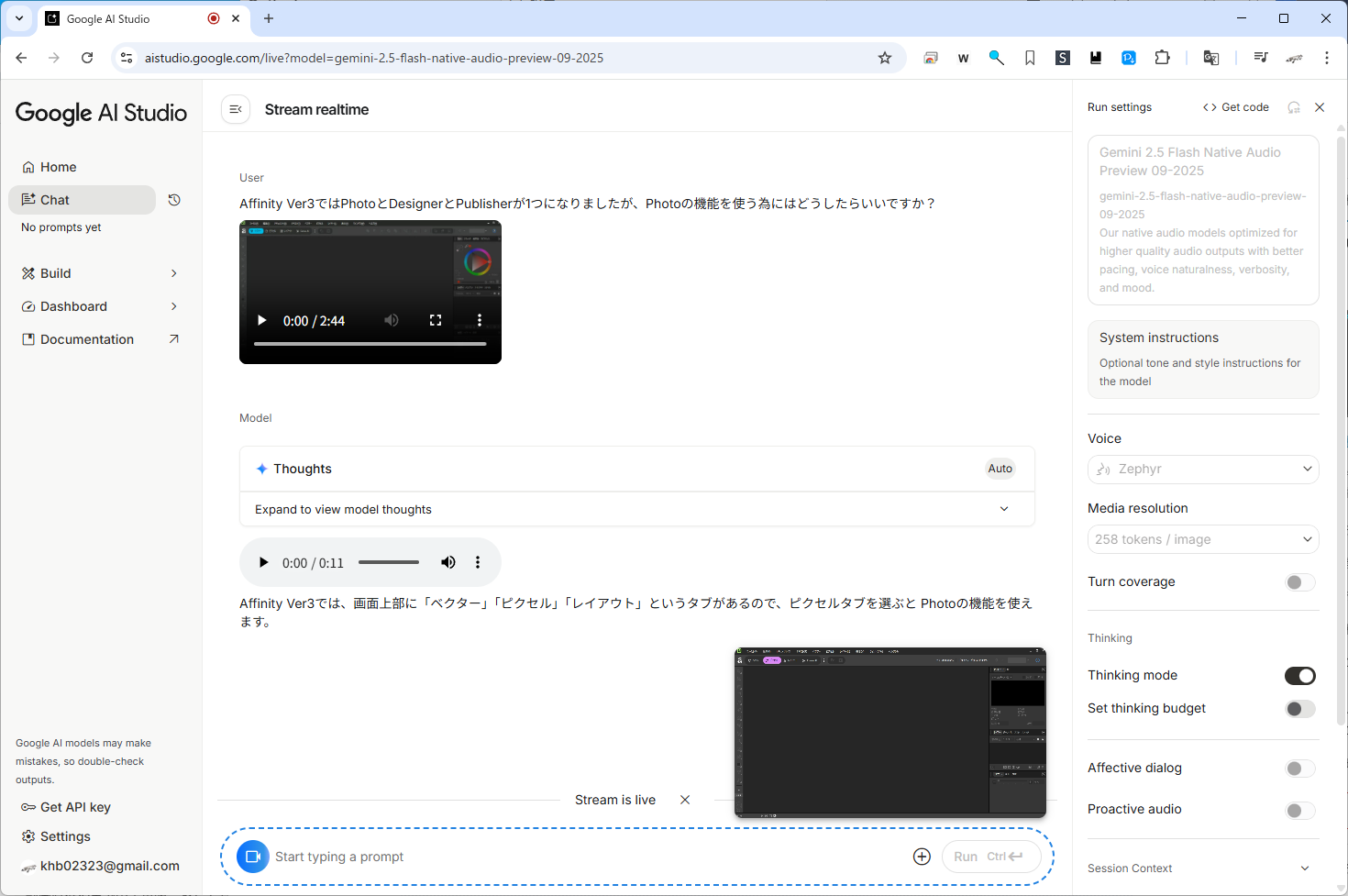Turn on Affective dialog
The height and width of the screenshot is (896, 1348).
click(1299, 769)
